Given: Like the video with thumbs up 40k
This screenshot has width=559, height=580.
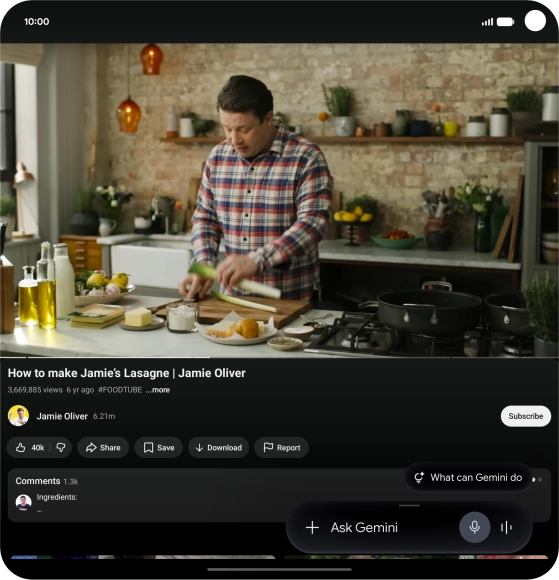Looking at the screenshot, I should [x=30, y=448].
